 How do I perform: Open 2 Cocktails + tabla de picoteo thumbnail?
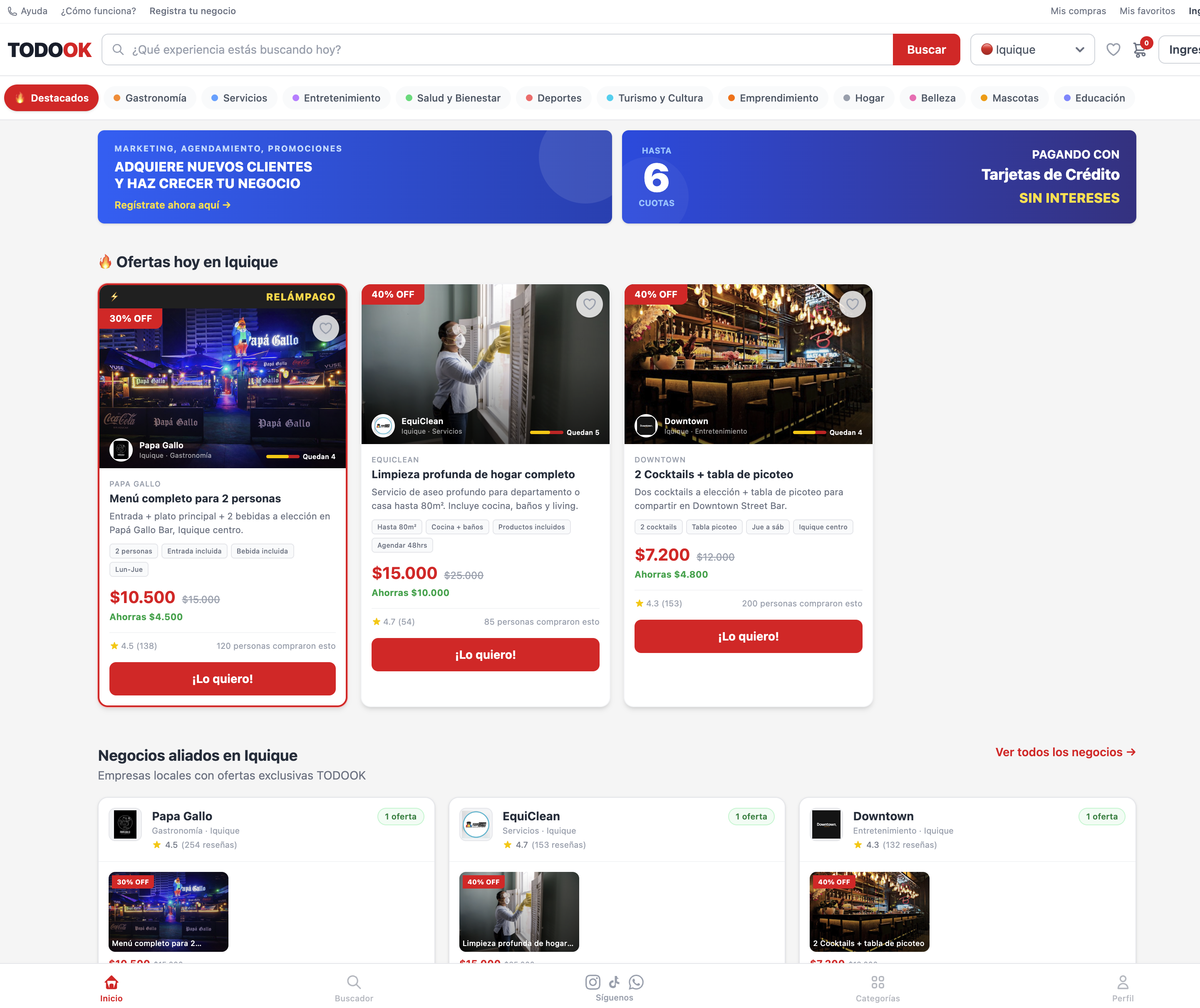[x=869, y=911]
